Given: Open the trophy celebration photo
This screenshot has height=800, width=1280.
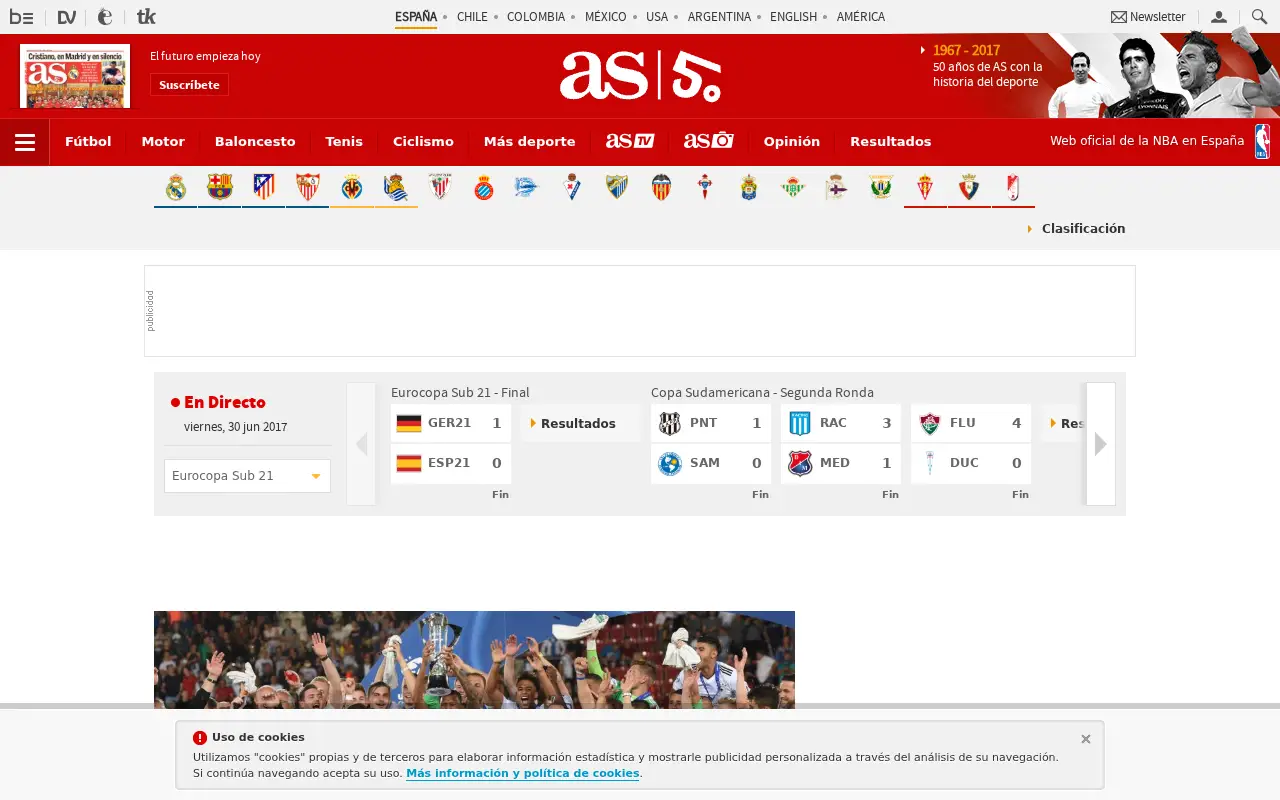Looking at the screenshot, I should (x=474, y=660).
